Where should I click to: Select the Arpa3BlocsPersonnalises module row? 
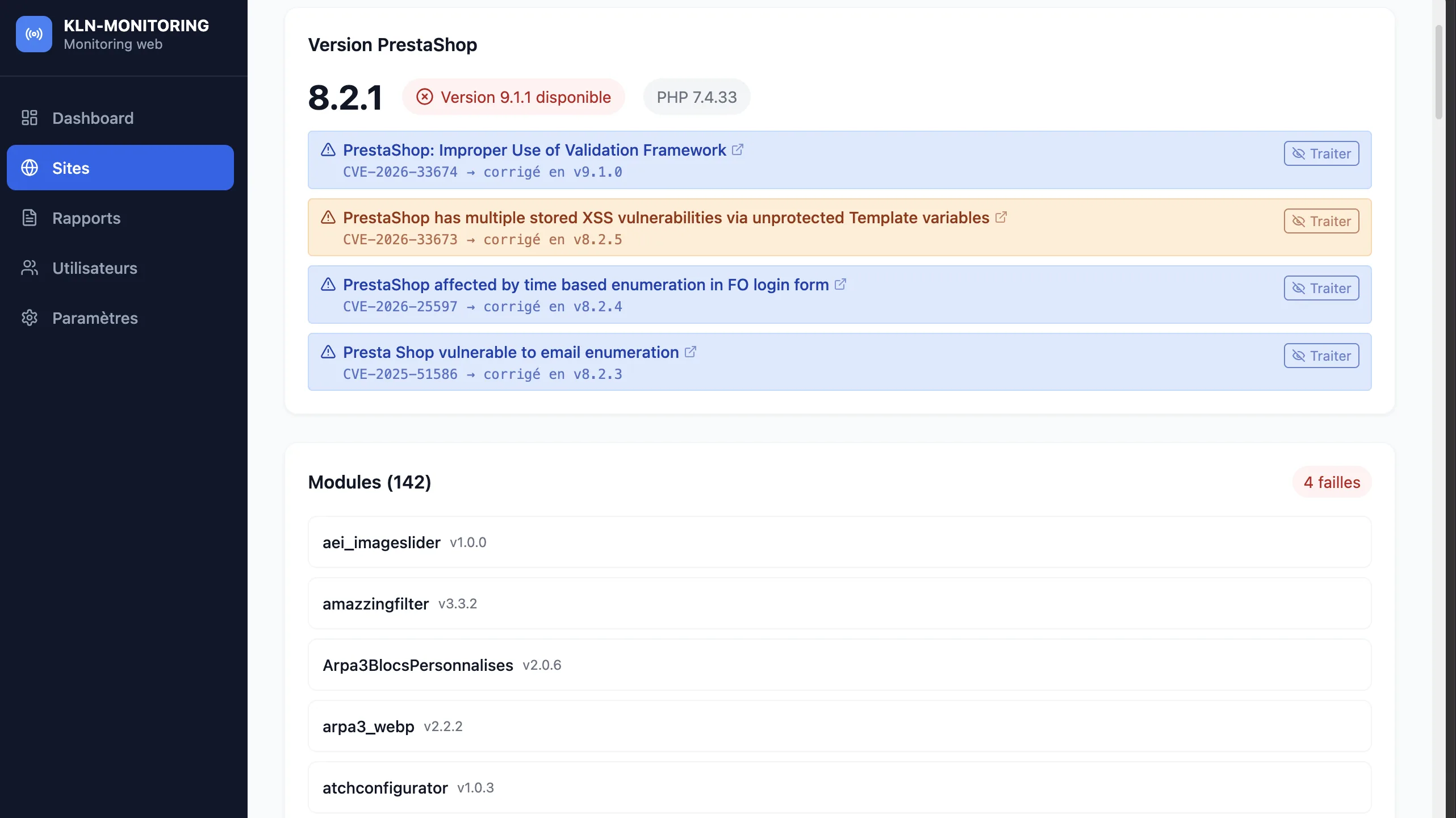point(840,665)
